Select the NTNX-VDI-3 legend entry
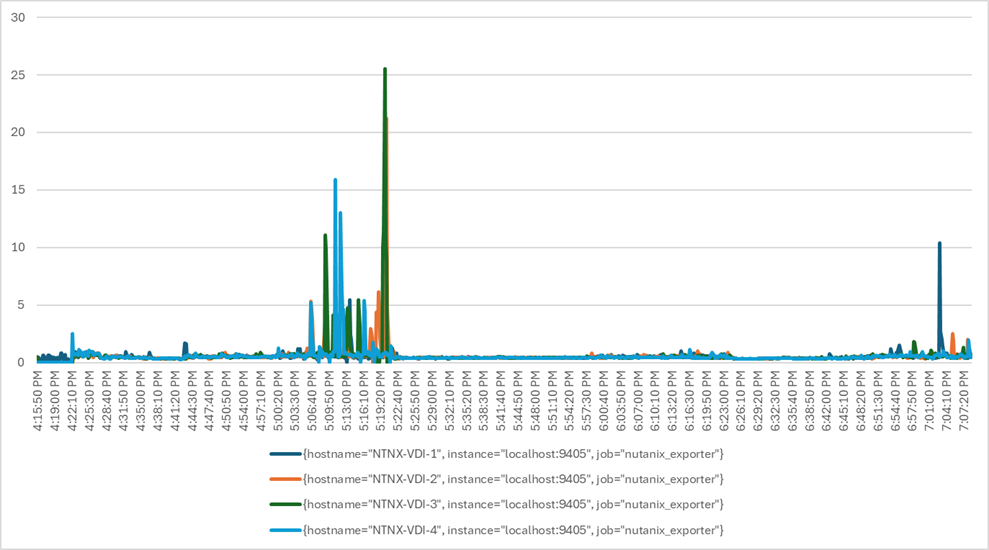This screenshot has width=989, height=550. [x=496, y=505]
